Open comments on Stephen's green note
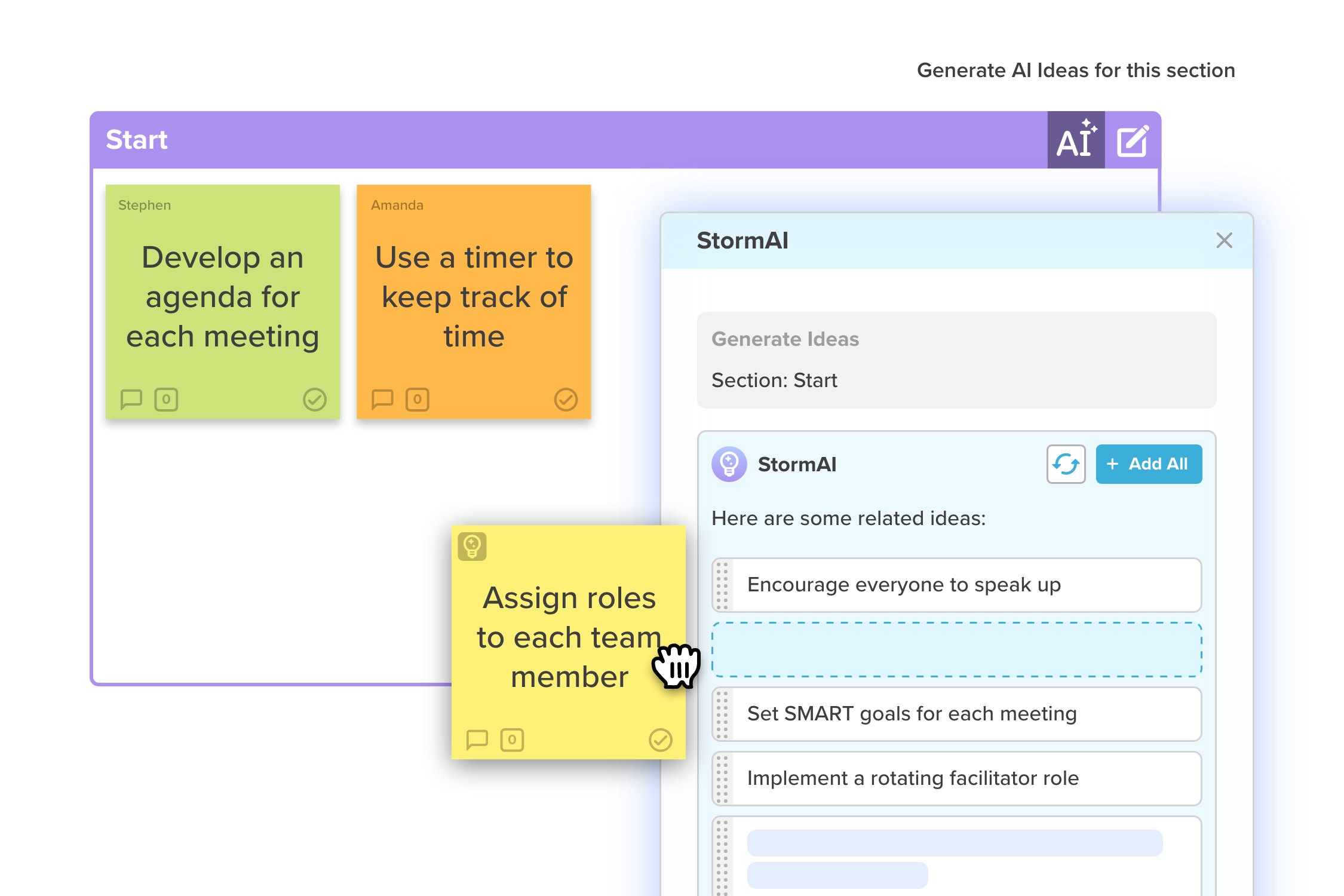Image resolution: width=1344 pixels, height=896 pixels. point(131,399)
